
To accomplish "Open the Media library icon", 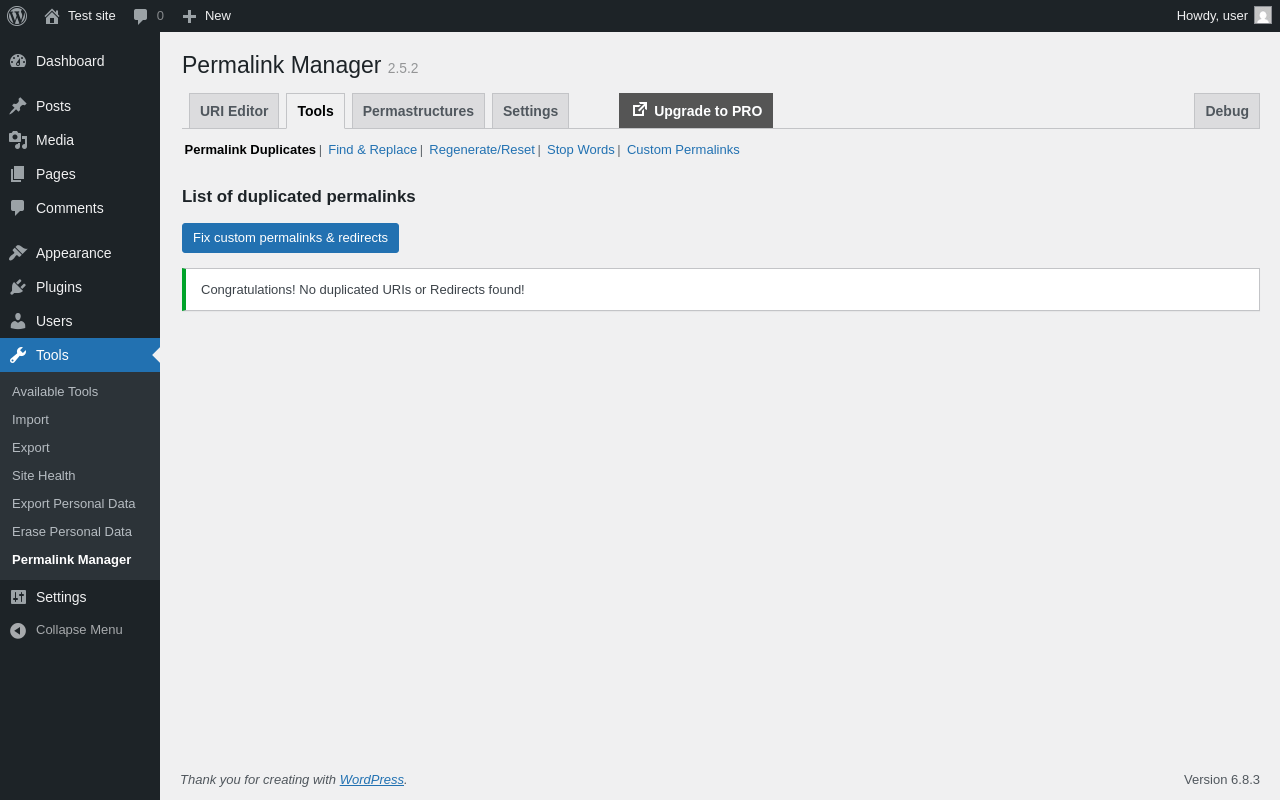I will pyautogui.click(x=18, y=140).
